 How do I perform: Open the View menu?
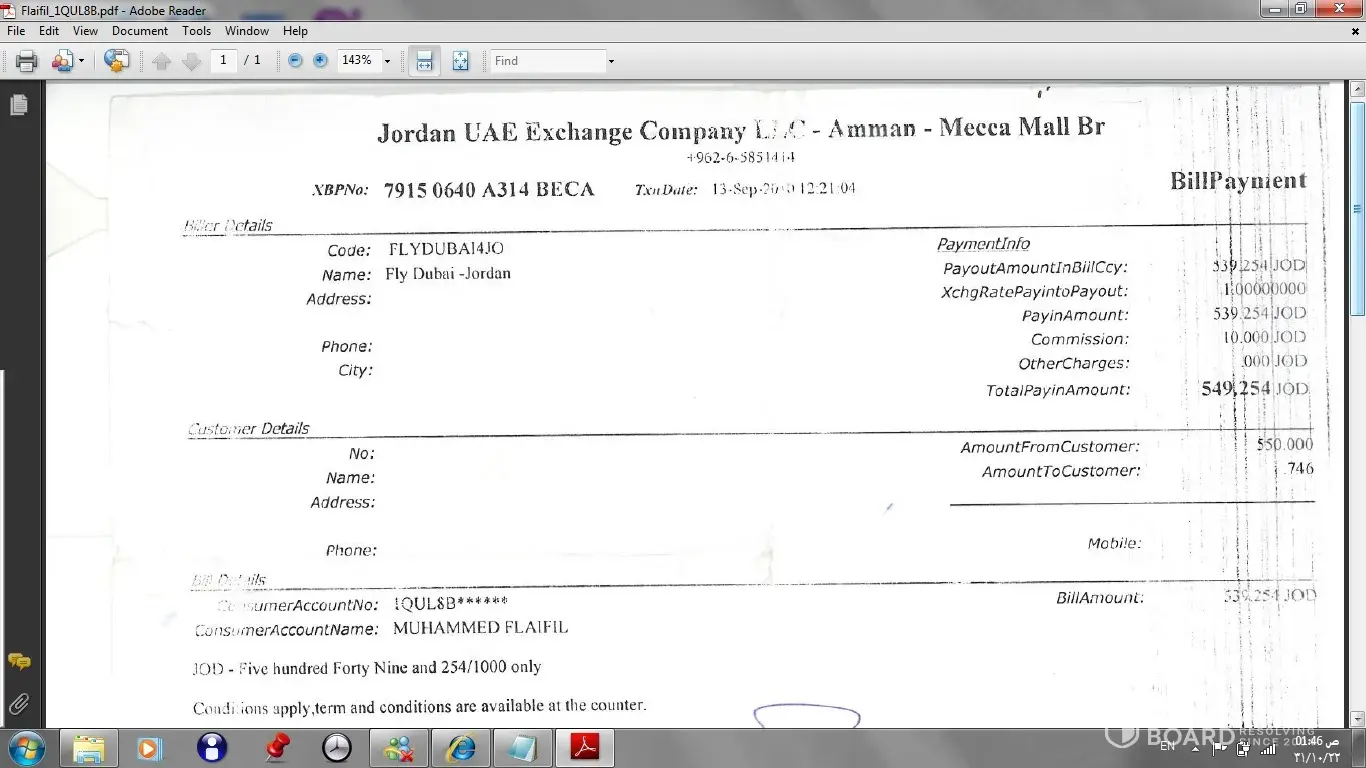click(x=85, y=31)
